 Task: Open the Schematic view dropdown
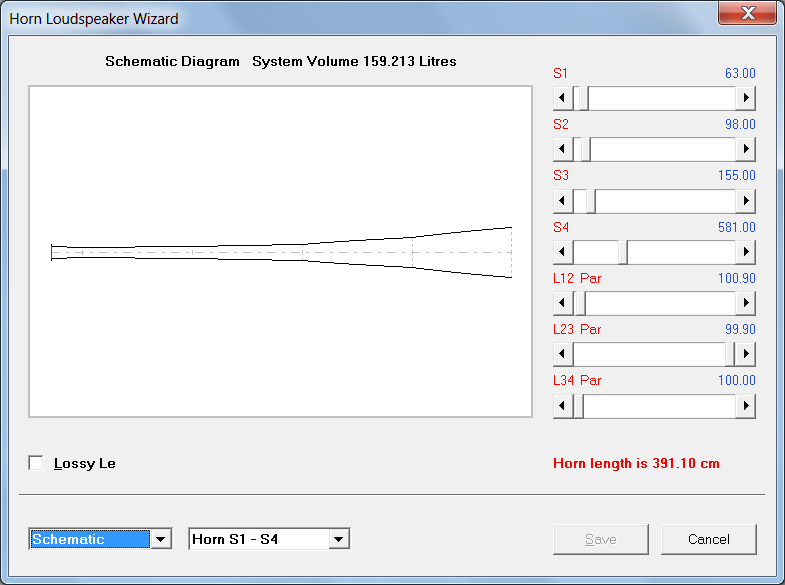click(x=161, y=539)
